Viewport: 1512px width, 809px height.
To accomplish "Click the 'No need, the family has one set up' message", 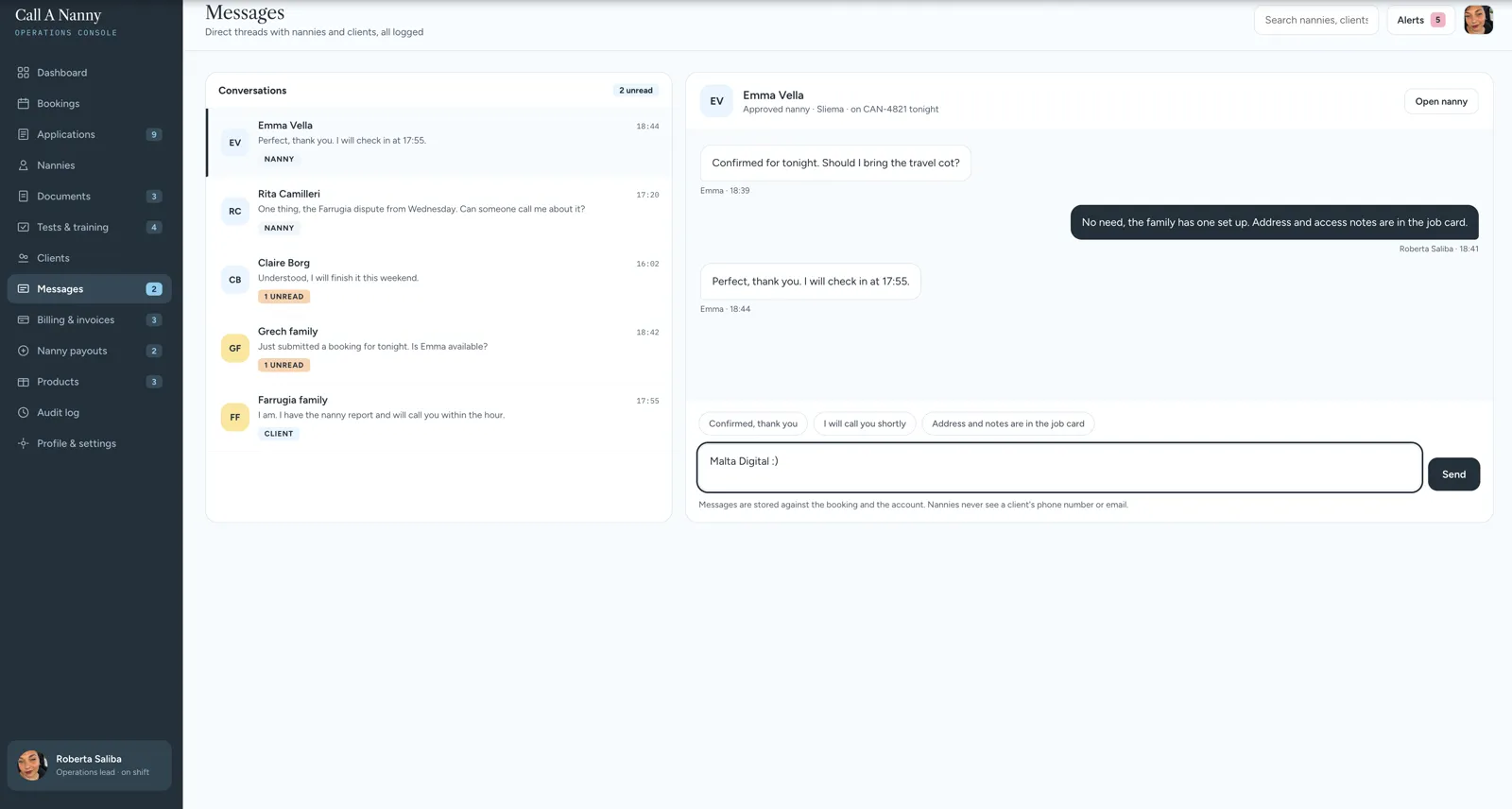I will click(x=1275, y=222).
